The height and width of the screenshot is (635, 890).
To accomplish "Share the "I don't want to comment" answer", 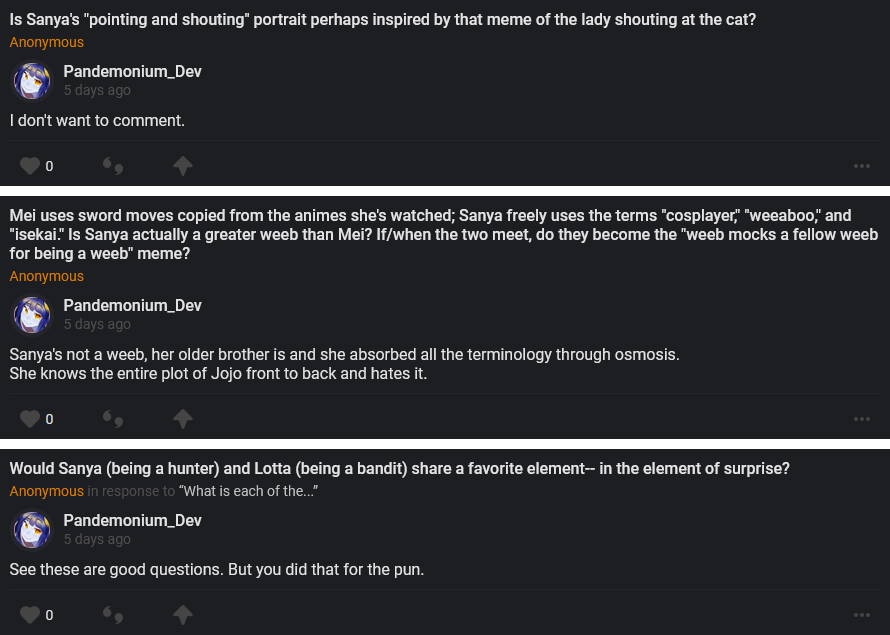I will point(183,166).
